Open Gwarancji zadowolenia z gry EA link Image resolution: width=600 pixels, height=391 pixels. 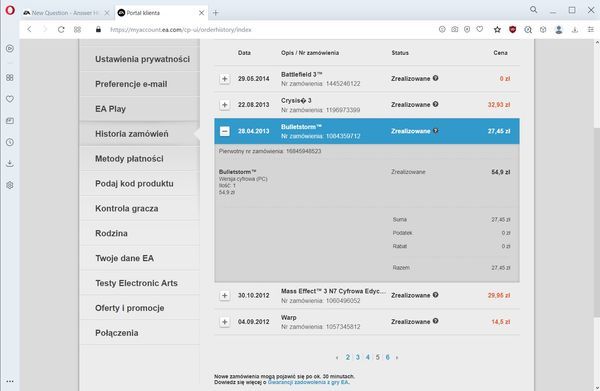[308, 382]
